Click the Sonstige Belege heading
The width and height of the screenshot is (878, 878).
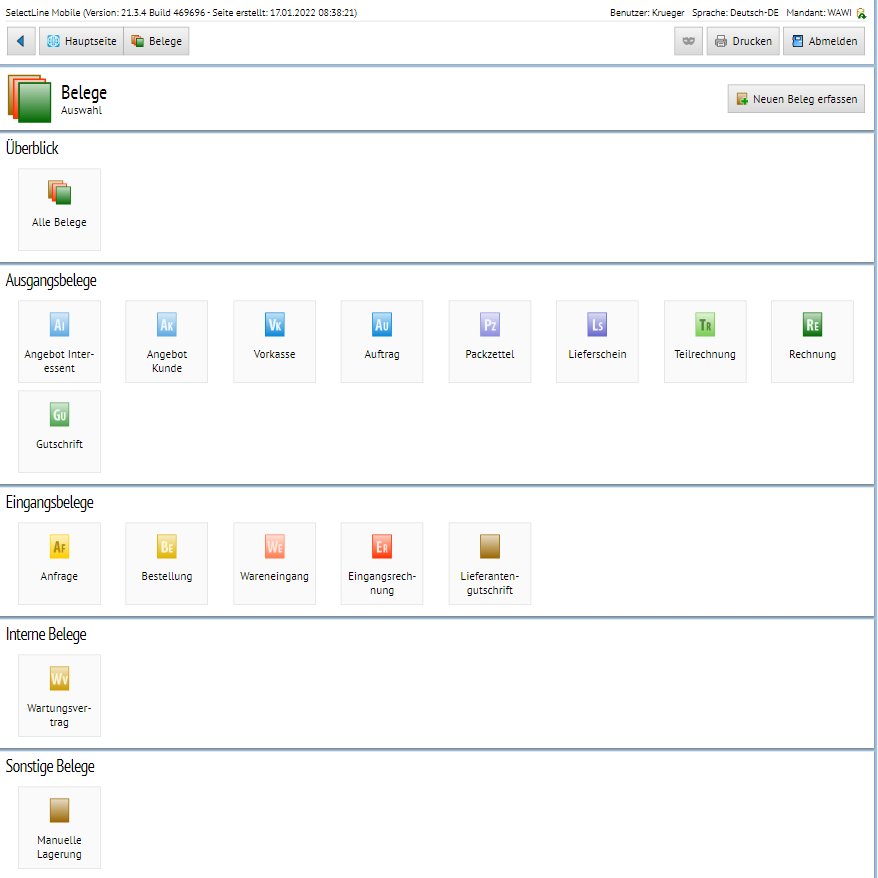(50, 767)
